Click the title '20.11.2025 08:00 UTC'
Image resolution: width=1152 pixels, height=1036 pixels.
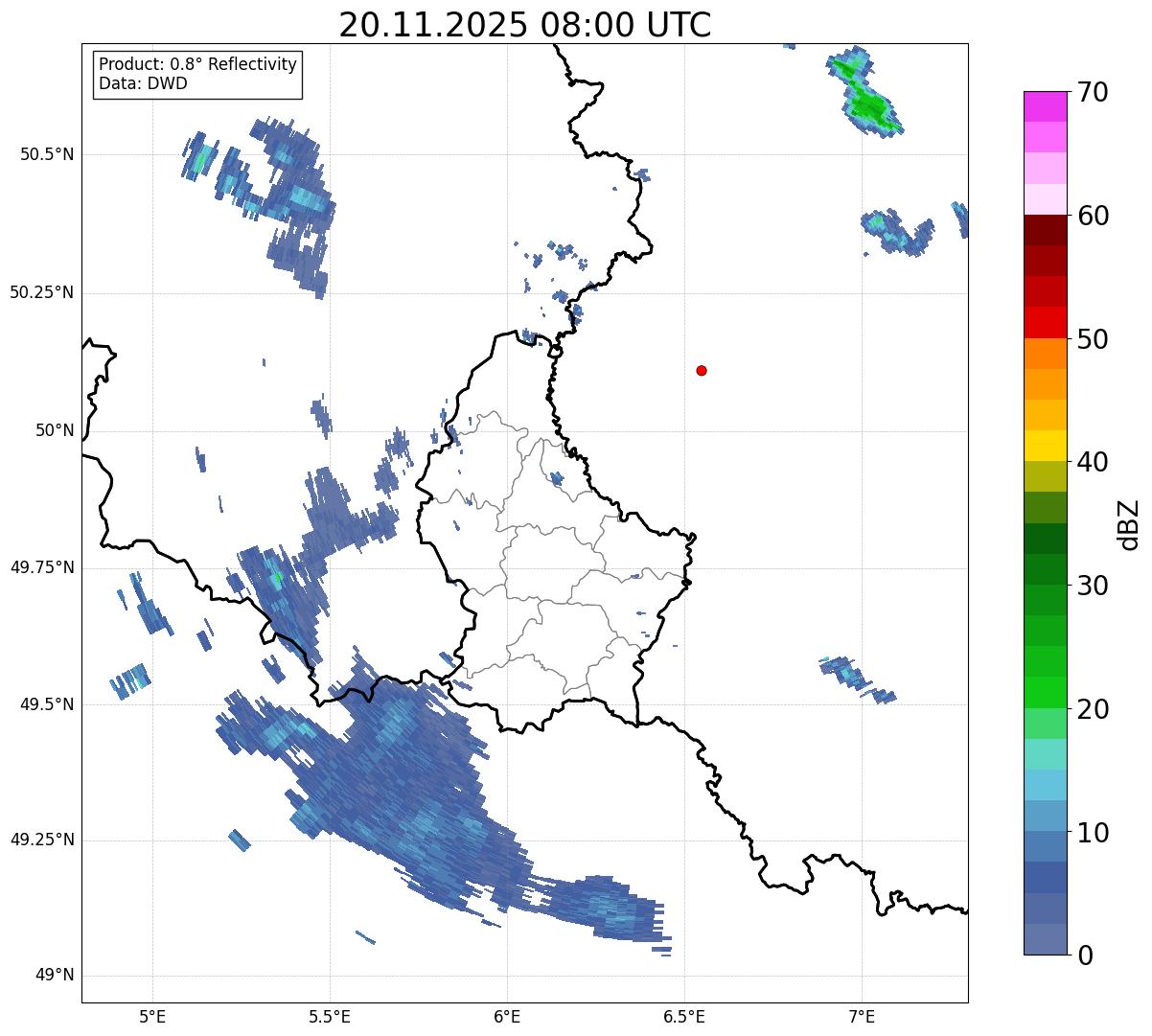coord(525,24)
